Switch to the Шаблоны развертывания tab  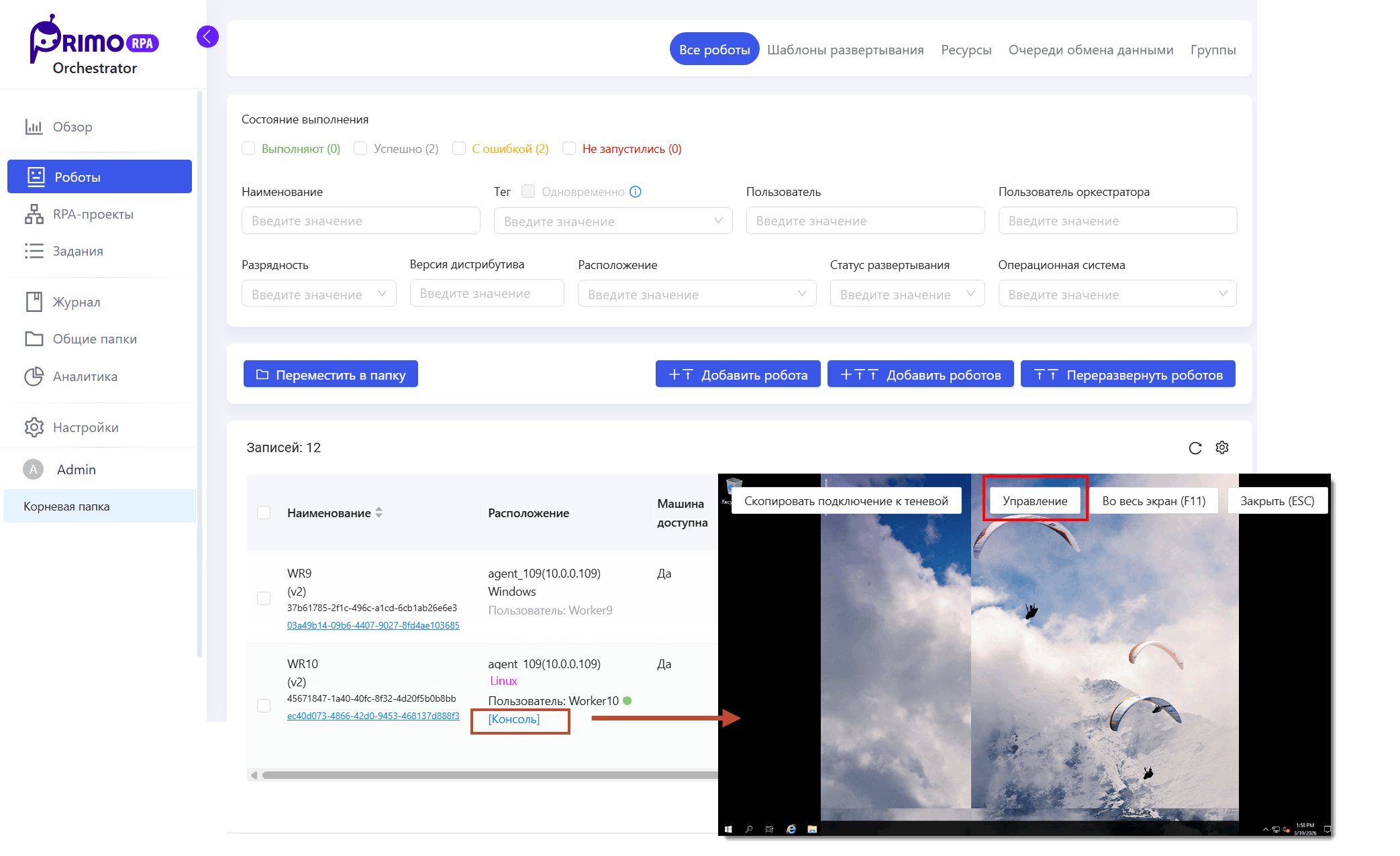pos(845,50)
